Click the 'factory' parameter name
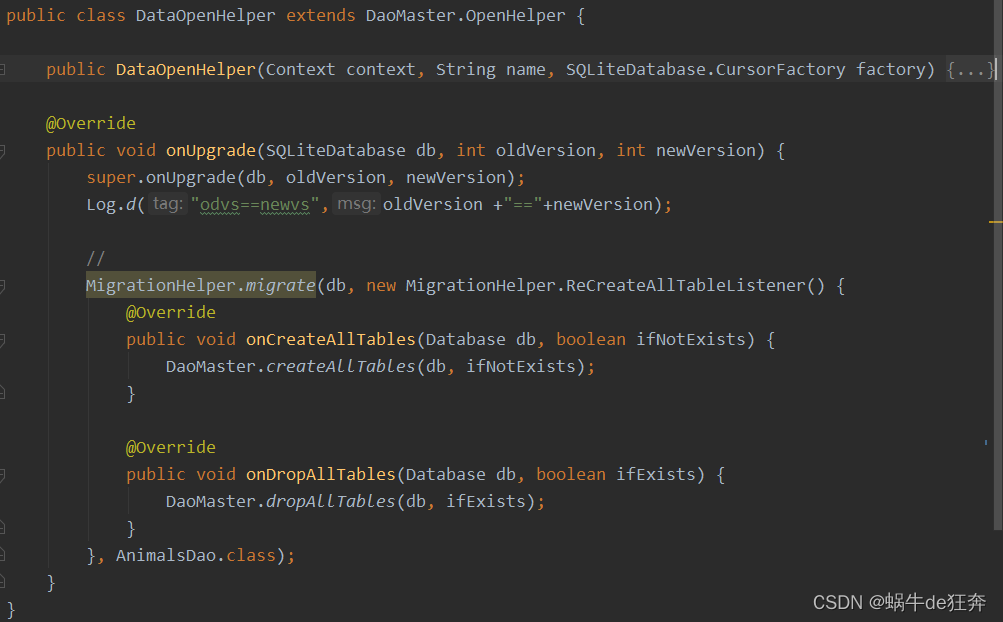 tap(890, 70)
